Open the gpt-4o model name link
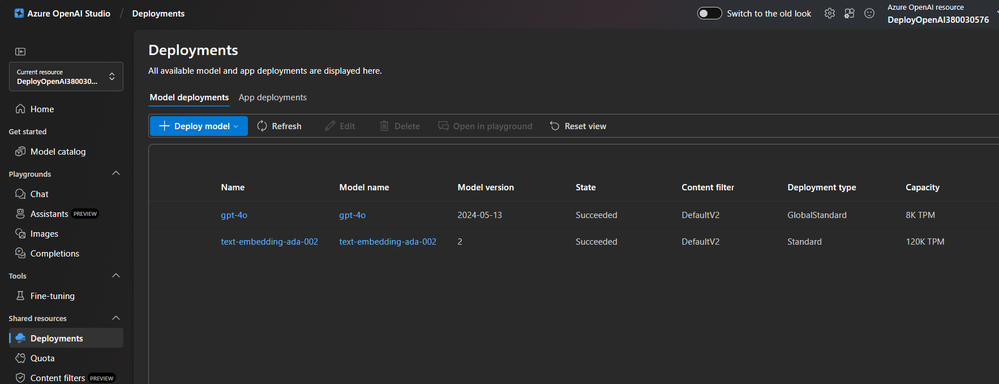Image resolution: width=999 pixels, height=384 pixels. [352, 215]
